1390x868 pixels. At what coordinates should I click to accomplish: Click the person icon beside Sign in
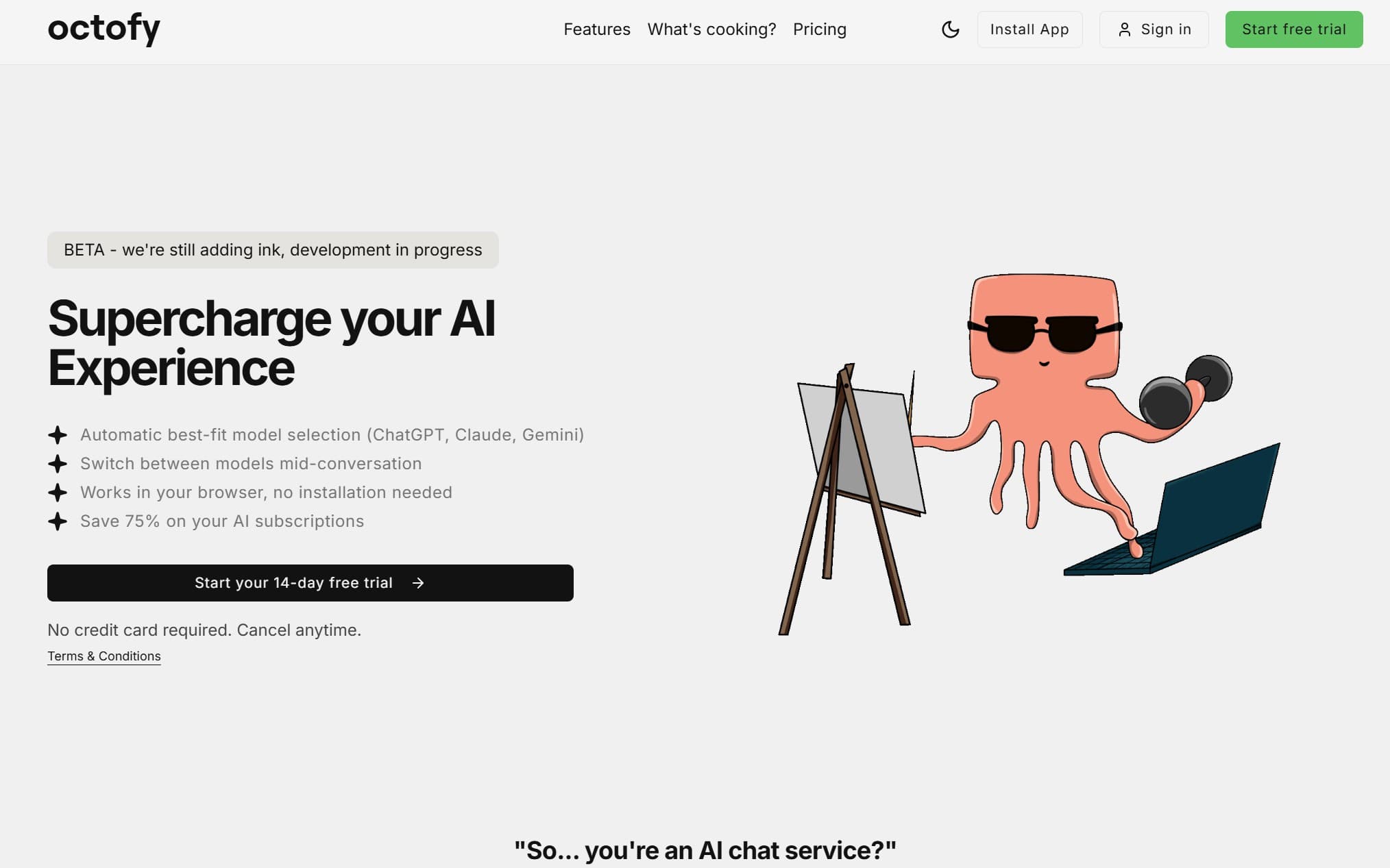coord(1124,29)
